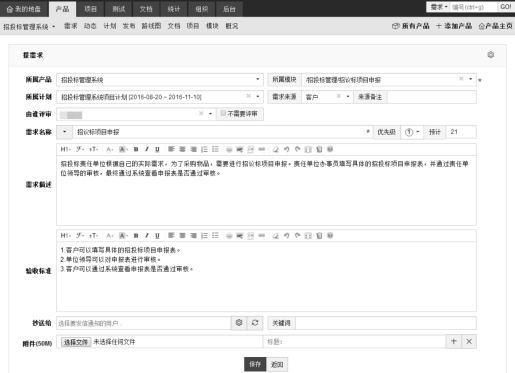Remove formatting with eraser in 需求描述 editor
This screenshot has height=373, width=515.
click(x=276, y=149)
